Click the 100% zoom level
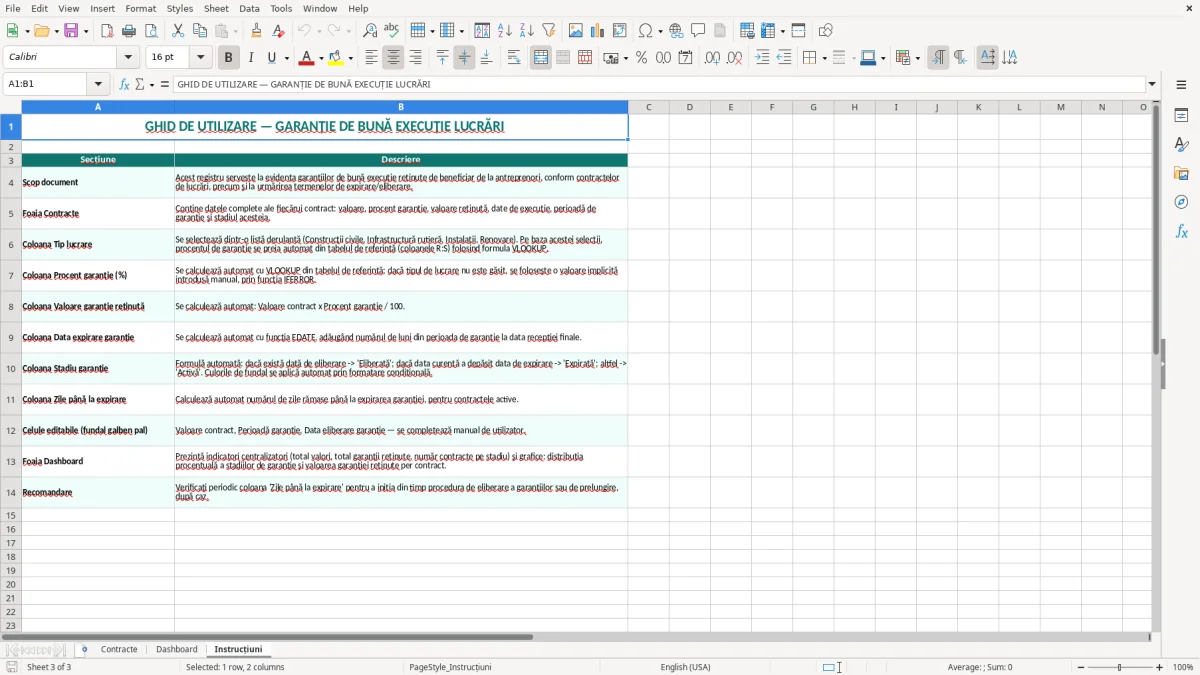 pyautogui.click(x=1183, y=667)
